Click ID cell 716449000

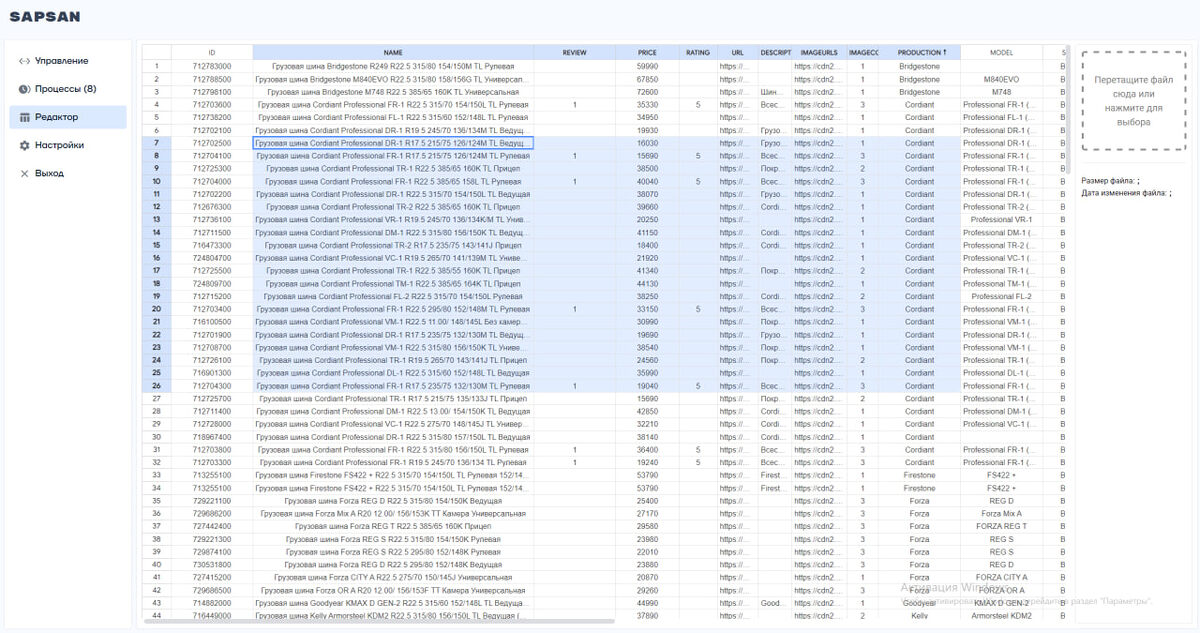(x=212, y=616)
